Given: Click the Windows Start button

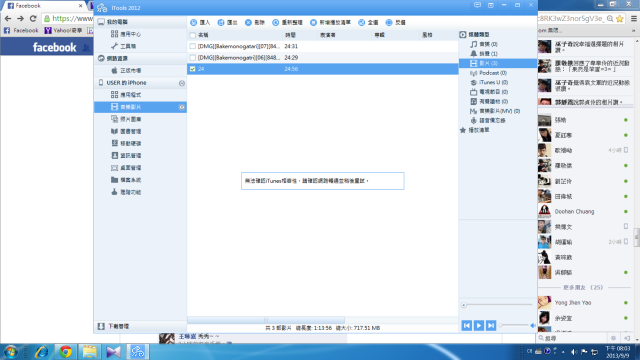Looking at the screenshot, I should [10, 352].
